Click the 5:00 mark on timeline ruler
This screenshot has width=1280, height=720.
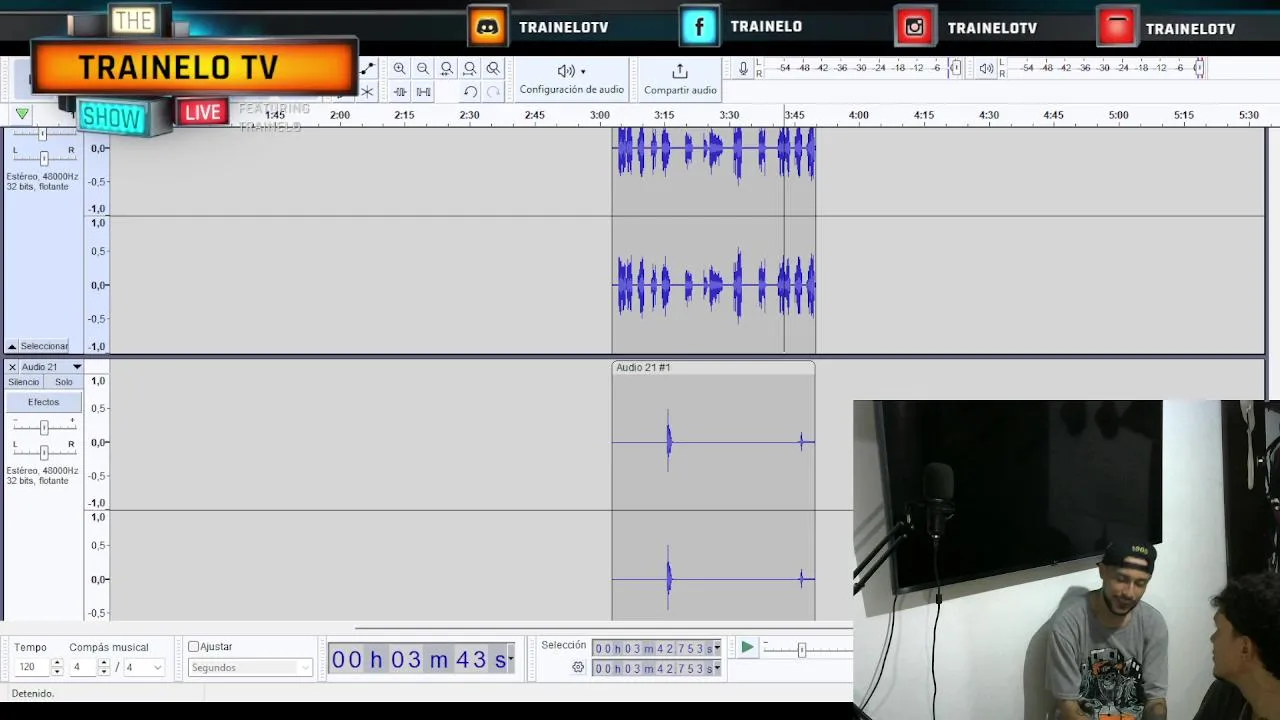pyautogui.click(x=1118, y=115)
